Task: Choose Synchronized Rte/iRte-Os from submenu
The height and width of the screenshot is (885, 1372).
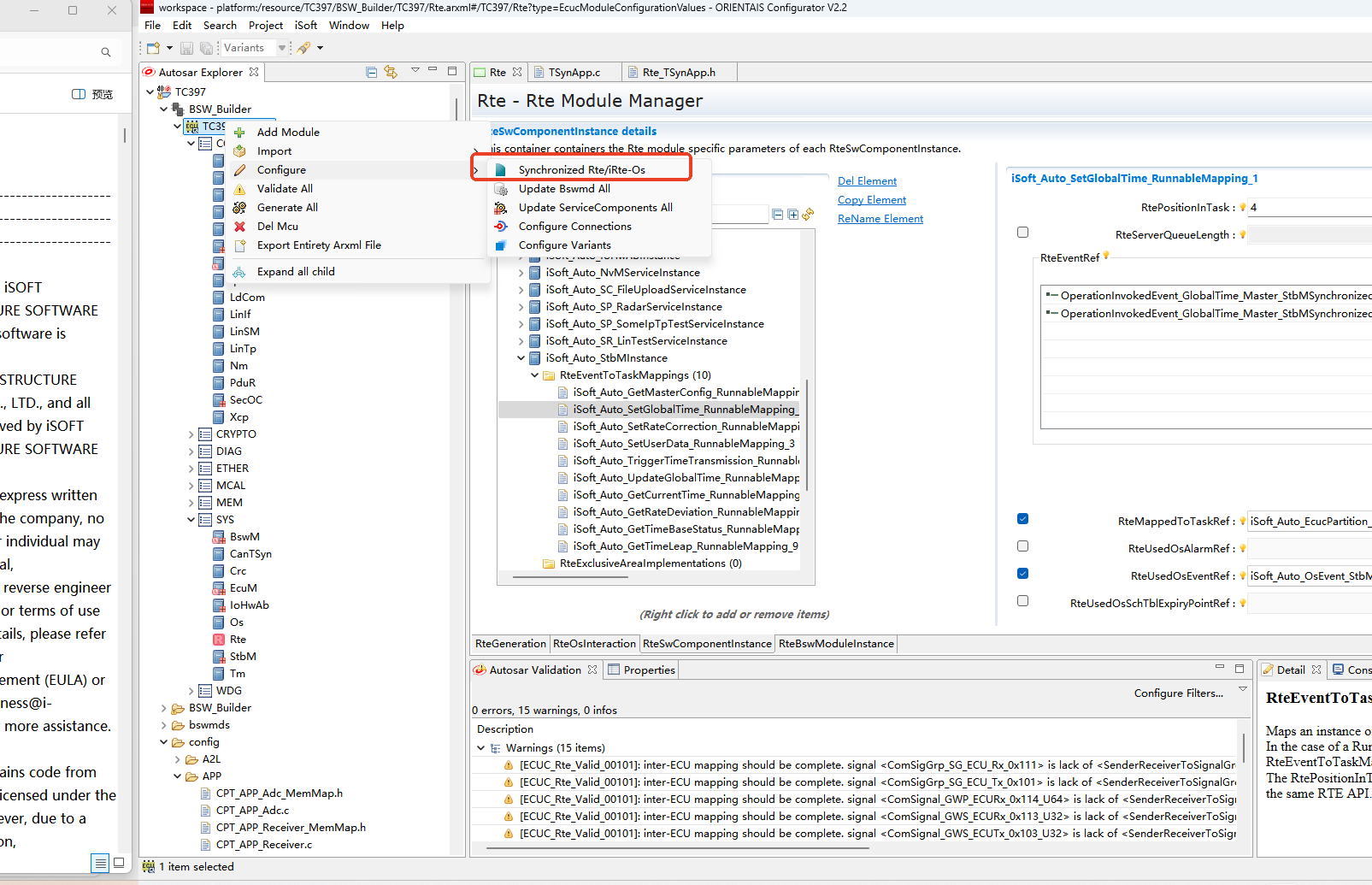Action: (x=581, y=170)
